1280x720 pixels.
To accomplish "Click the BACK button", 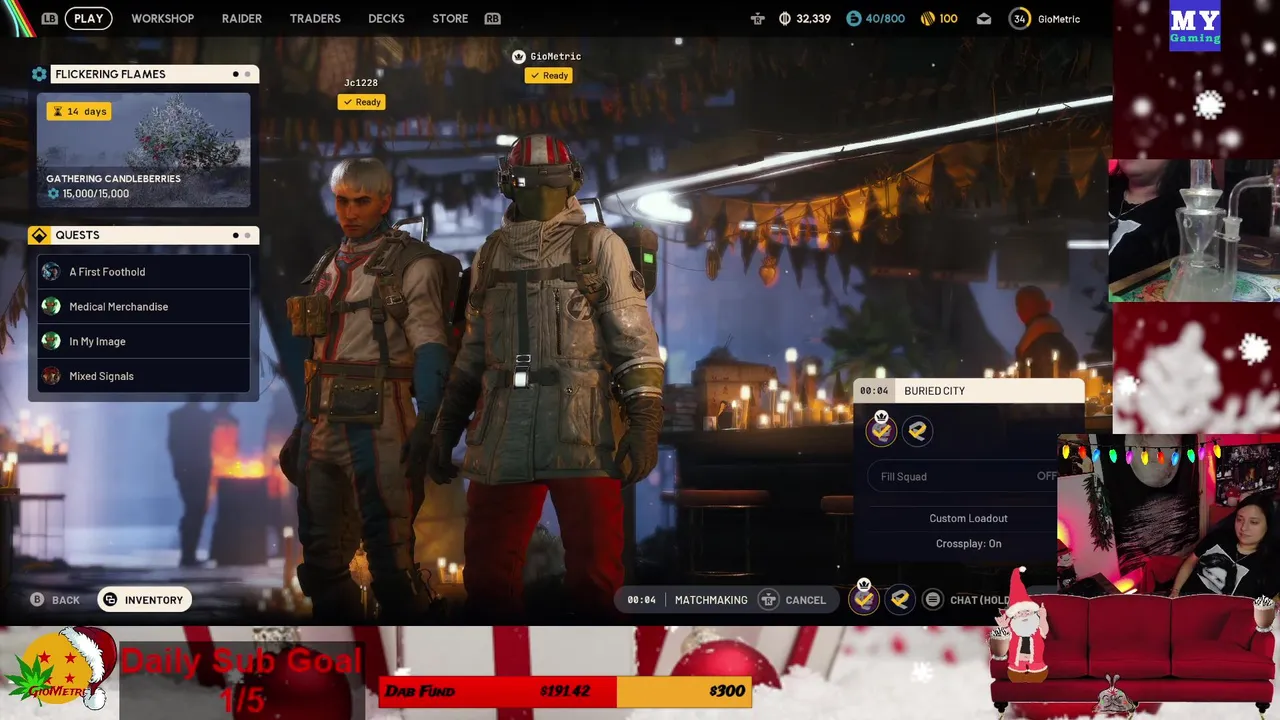I will pos(55,600).
